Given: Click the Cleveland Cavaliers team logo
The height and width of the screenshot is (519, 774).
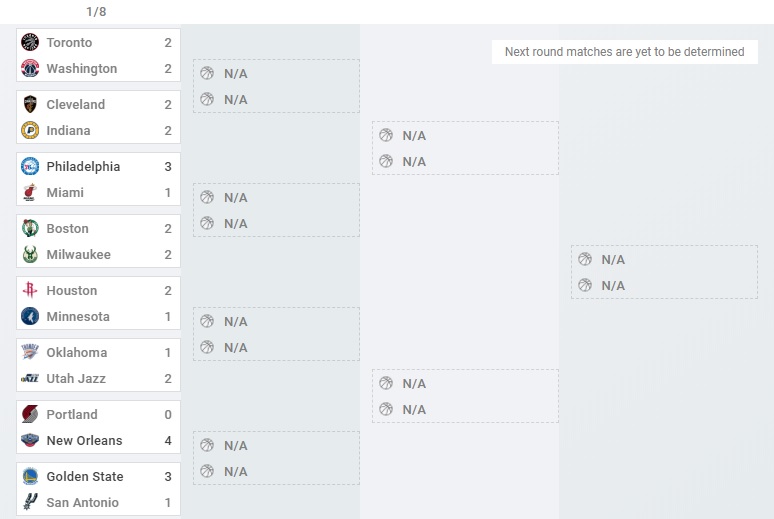Looking at the screenshot, I should pyautogui.click(x=30, y=105).
